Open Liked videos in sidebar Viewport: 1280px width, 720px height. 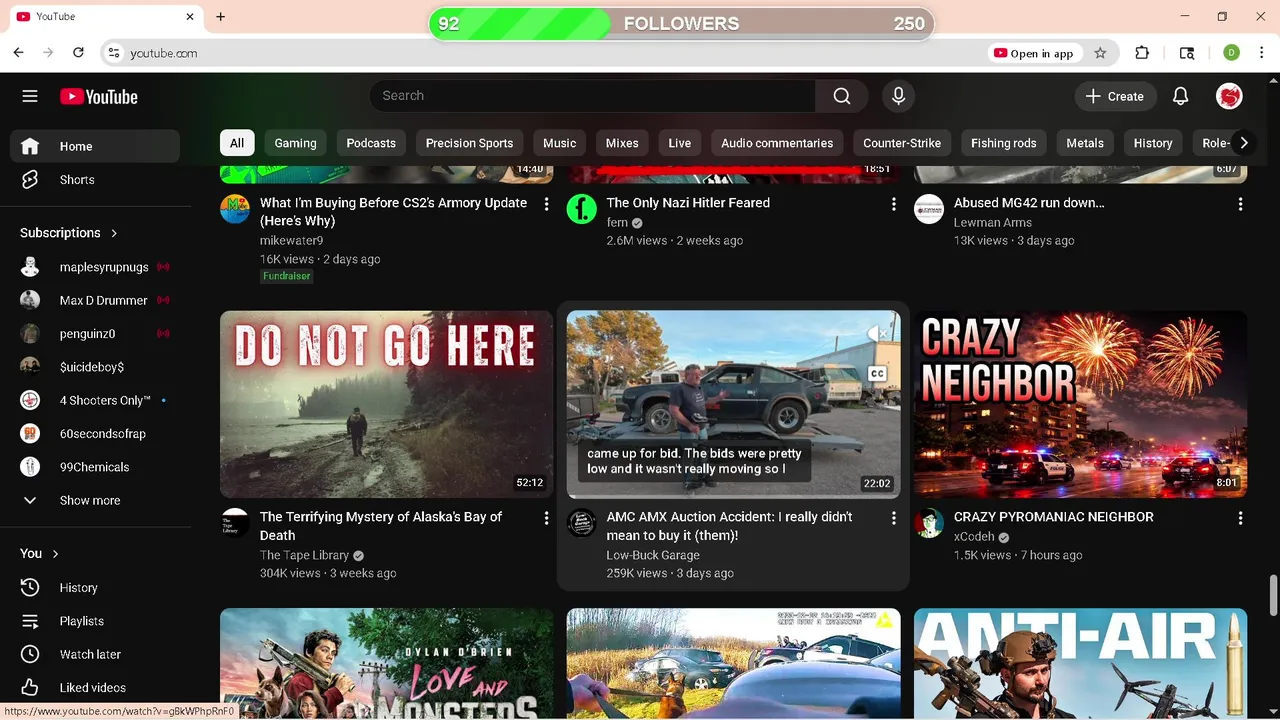pyautogui.click(x=95, y=688)
